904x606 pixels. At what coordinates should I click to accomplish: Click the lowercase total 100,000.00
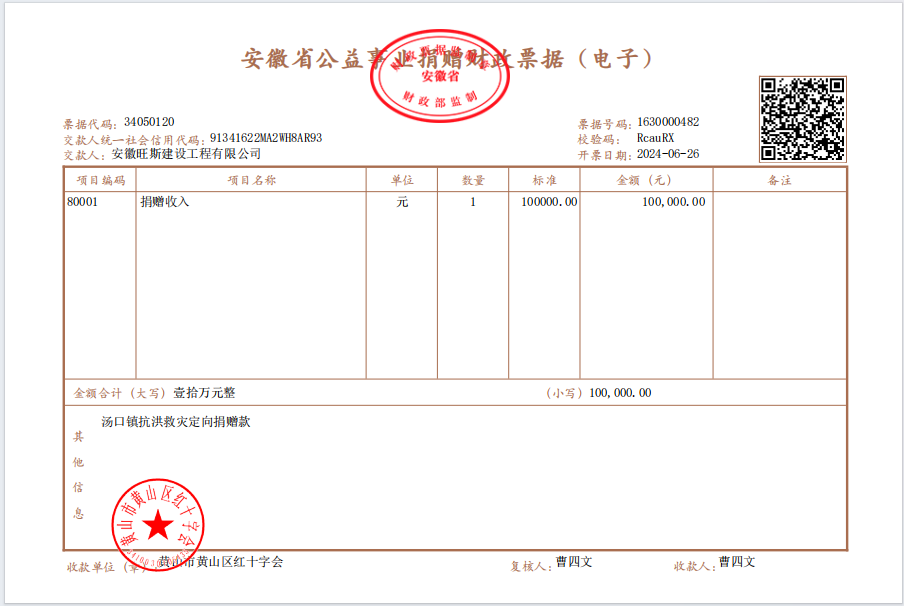pos(620,393)
